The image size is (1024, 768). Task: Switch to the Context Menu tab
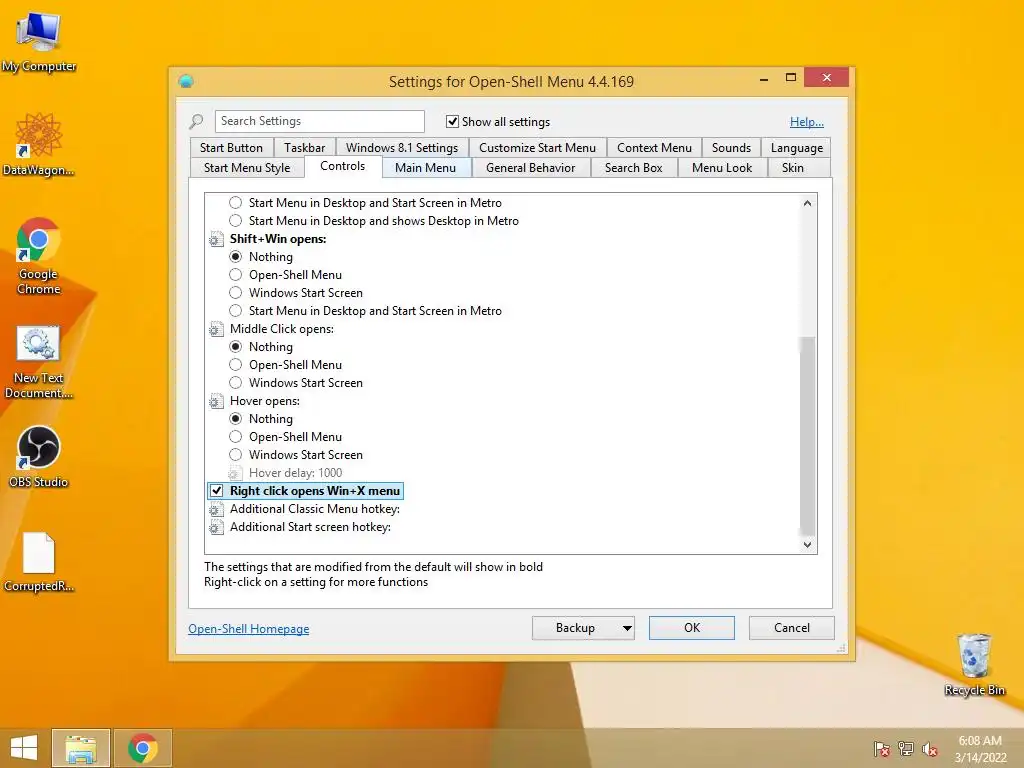654,148
